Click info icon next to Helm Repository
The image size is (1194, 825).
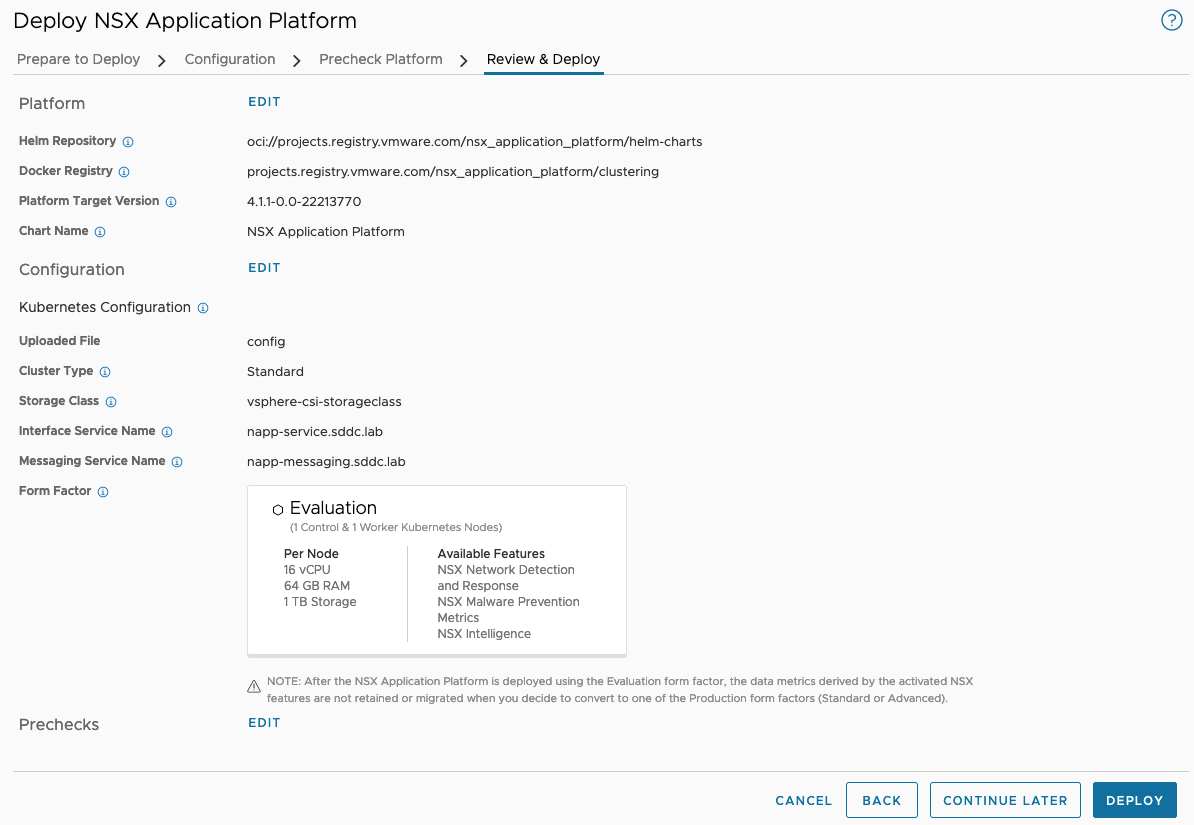click(x=128, y=142)
